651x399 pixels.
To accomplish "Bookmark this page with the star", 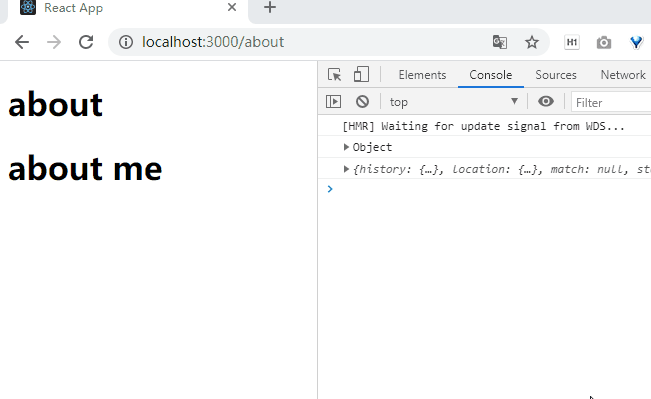I will point(532,42).
